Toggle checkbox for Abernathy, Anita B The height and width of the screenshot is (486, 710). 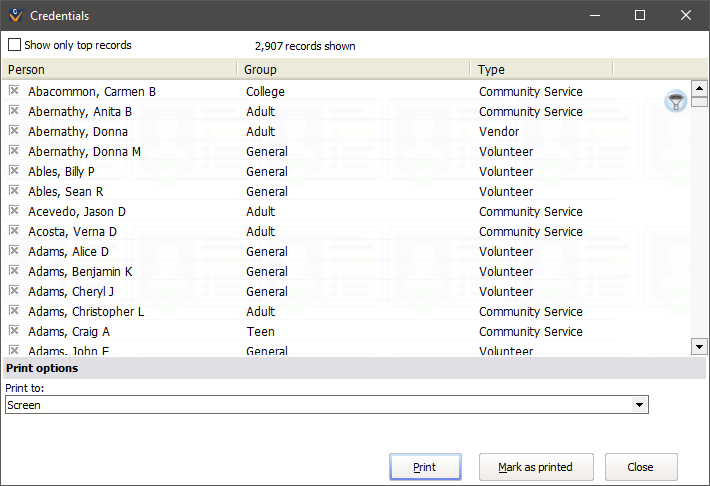pos(14,111)
